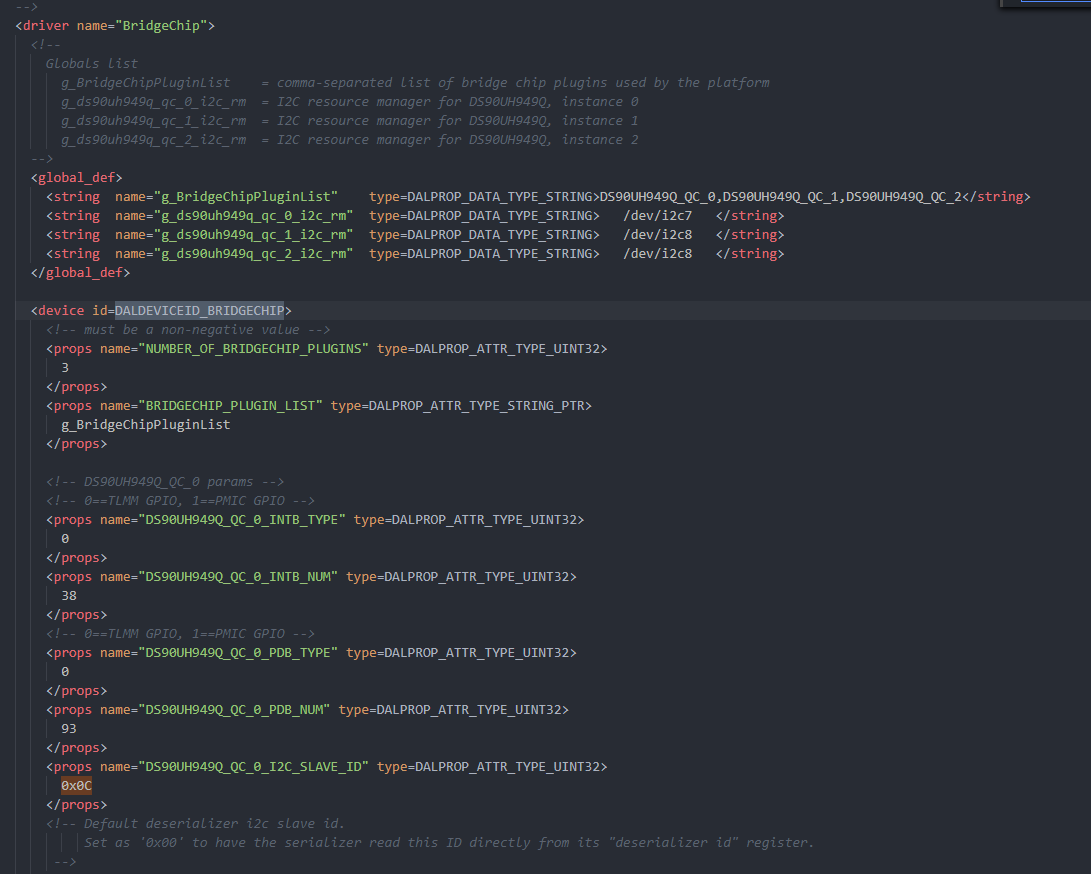Click the INTB_NUM value 38
The width and height of the screenshot is (1091, 874).
click(69, 595)
